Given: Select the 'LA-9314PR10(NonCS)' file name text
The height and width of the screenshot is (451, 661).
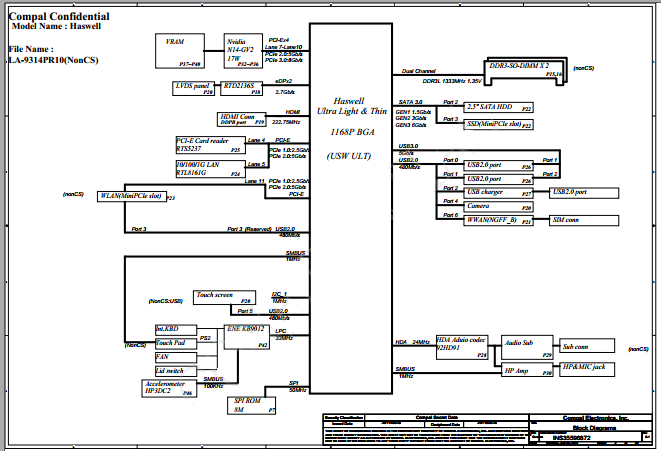Looking at the screenshot, I should click(x=53, y=60).
